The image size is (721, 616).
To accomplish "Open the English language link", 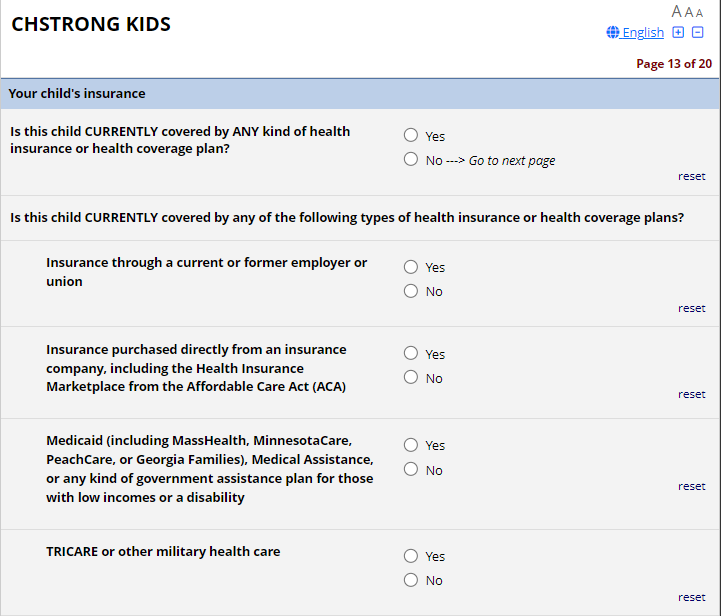I will click(x=643, y=33).
